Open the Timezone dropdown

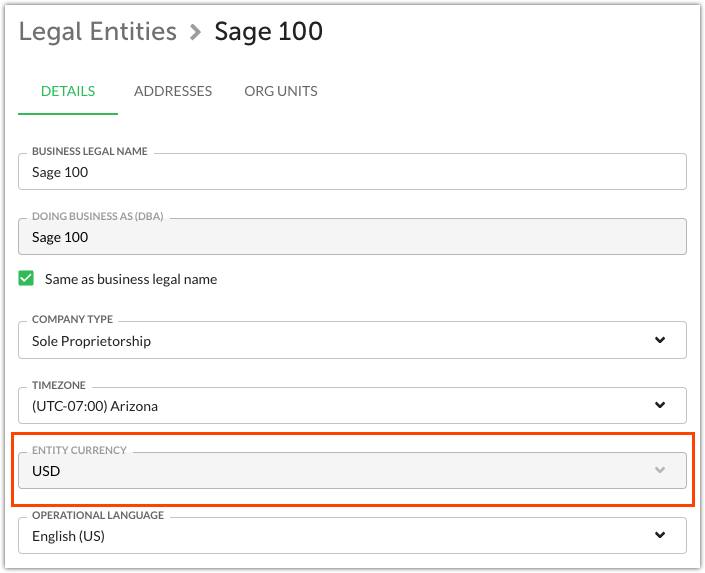[x=352, y=406]
